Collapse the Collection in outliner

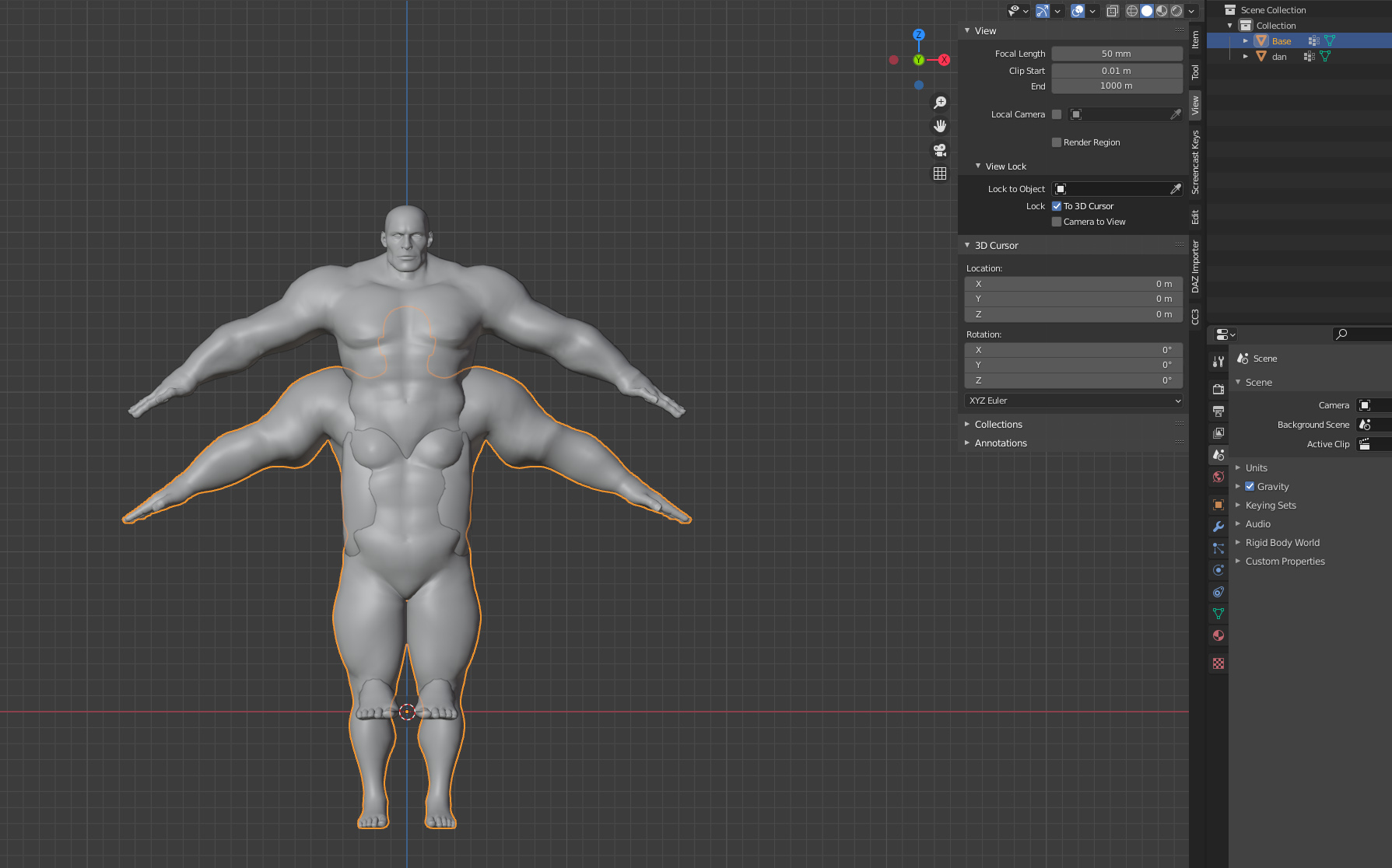point(1230,26)
